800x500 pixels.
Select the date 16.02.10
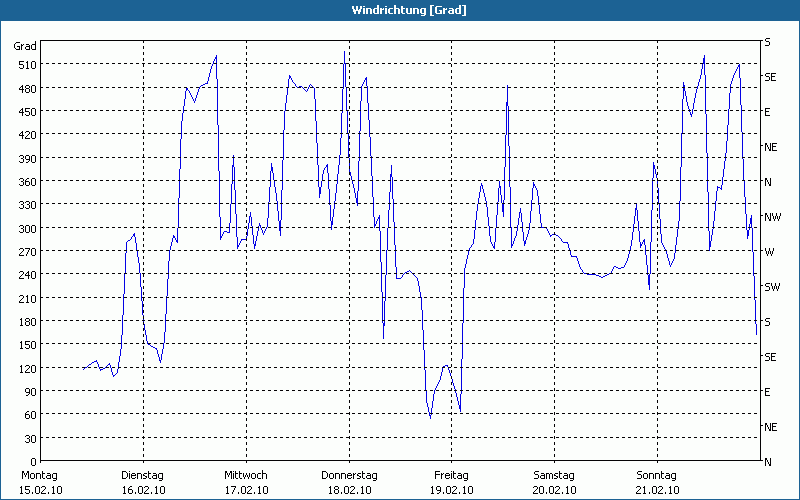tap(143, 490)
